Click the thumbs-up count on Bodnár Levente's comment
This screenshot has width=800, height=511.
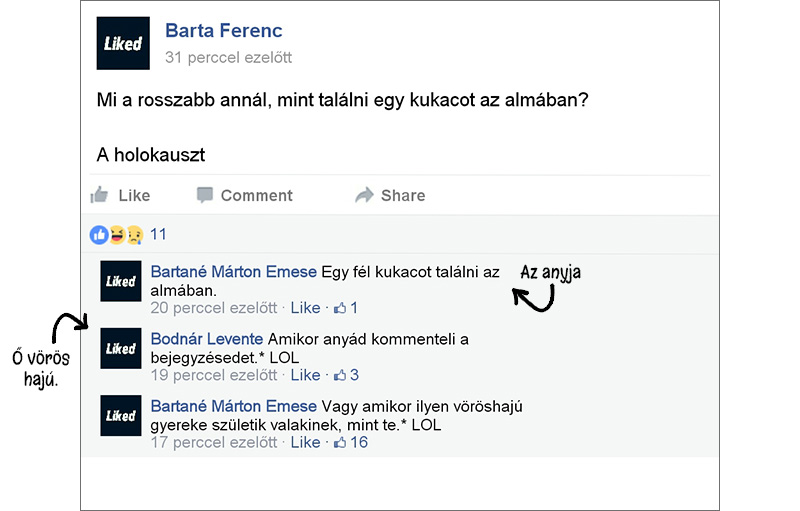coord(346,375)
